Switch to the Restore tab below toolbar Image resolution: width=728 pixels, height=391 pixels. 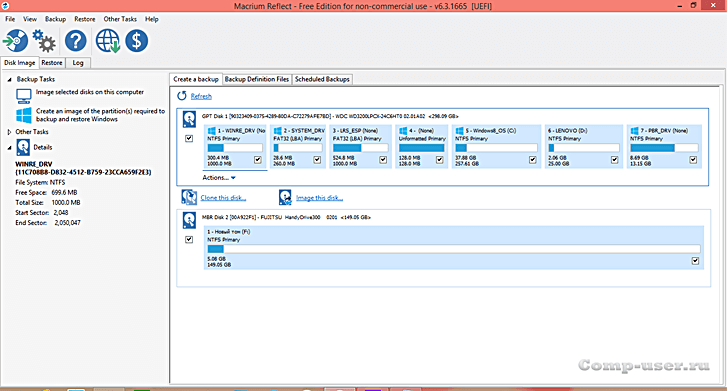tap(52, 63)
